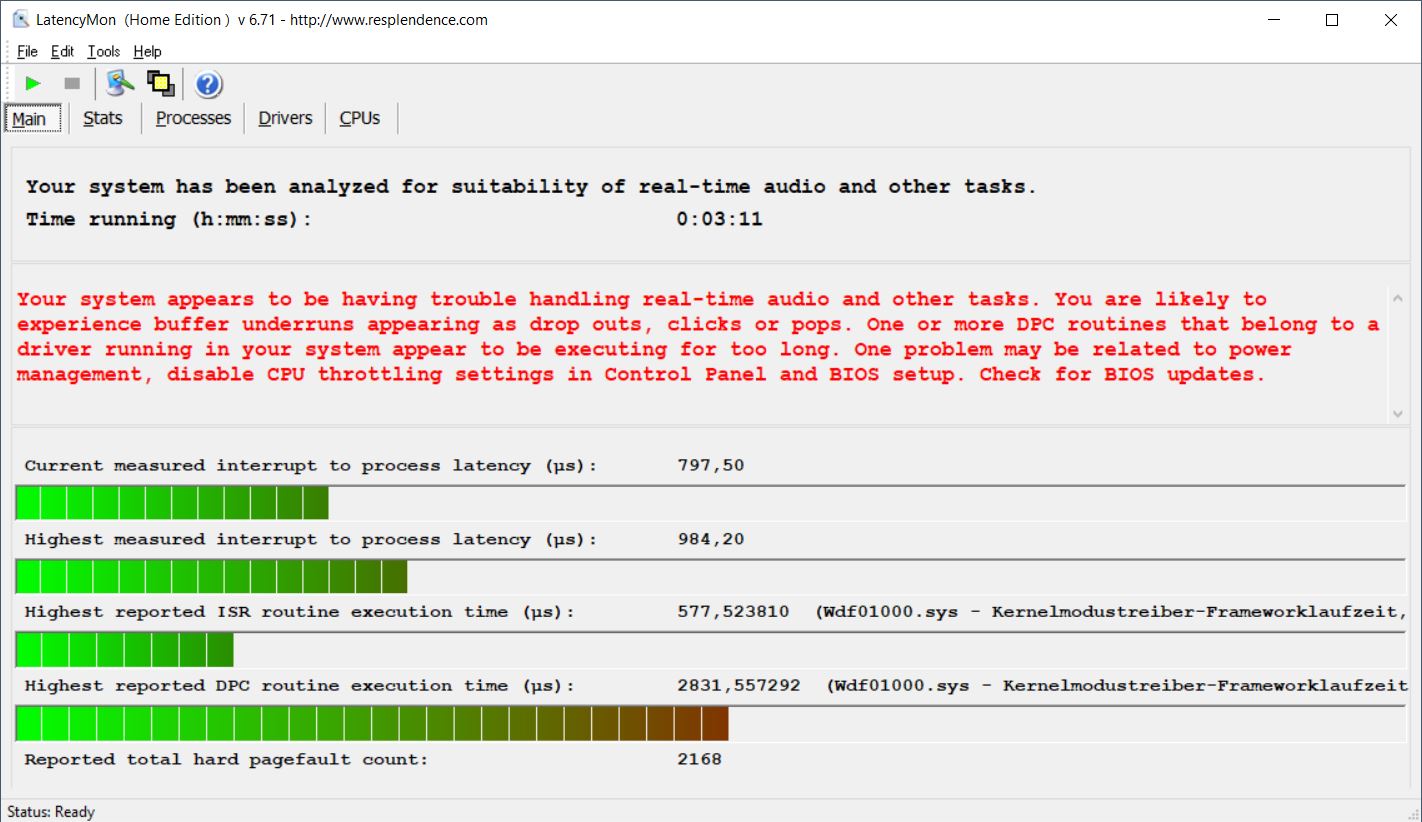This screenshot has height=822, width=1422.
Task: Open the Tools menu
Action: (104, 51)
